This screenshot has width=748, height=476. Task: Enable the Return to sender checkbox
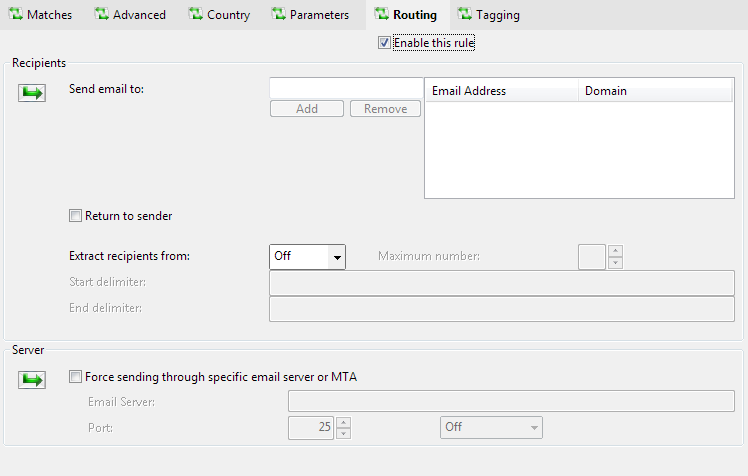click(75, 216)
